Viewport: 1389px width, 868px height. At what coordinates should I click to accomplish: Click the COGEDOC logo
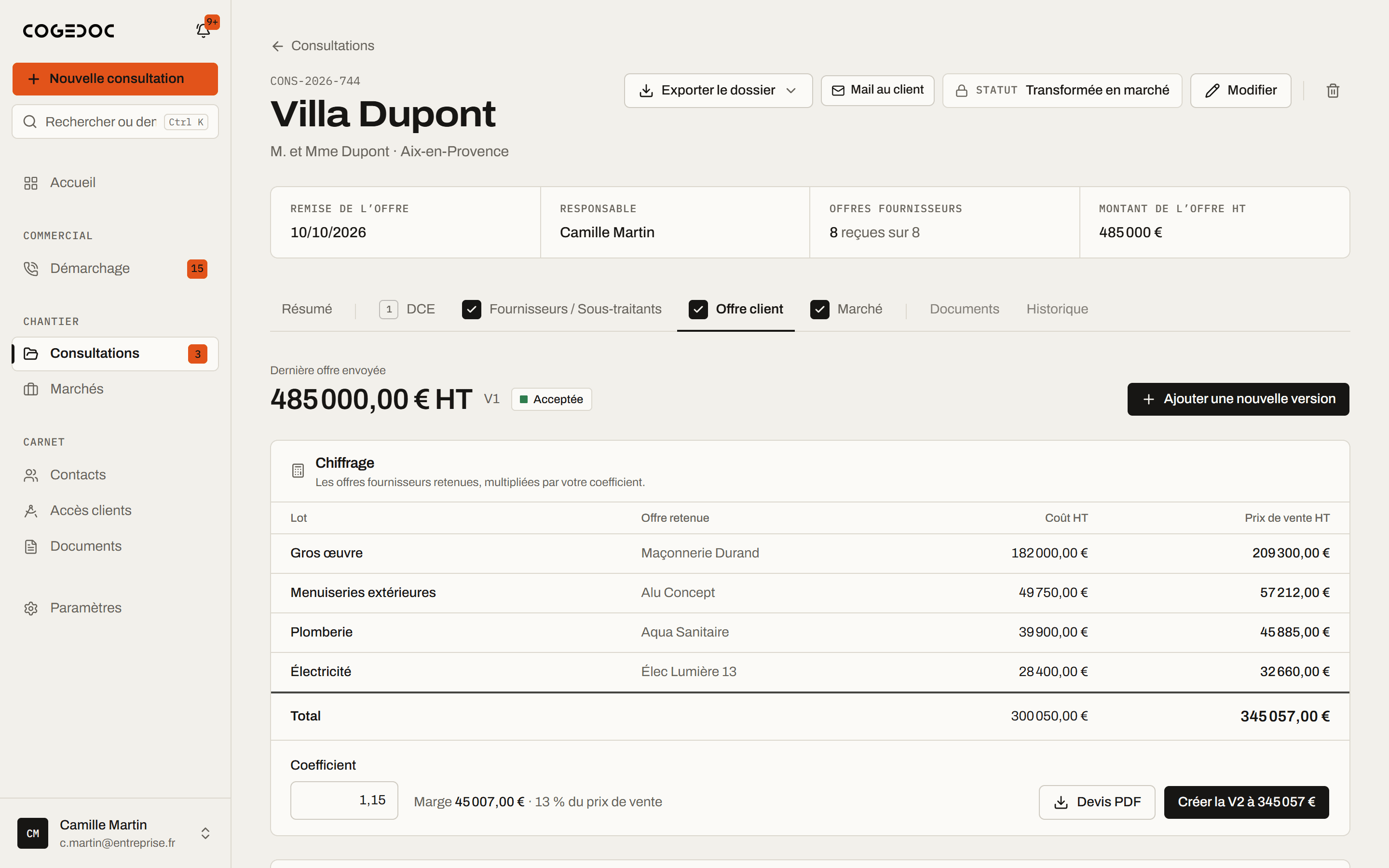point(68,30)
